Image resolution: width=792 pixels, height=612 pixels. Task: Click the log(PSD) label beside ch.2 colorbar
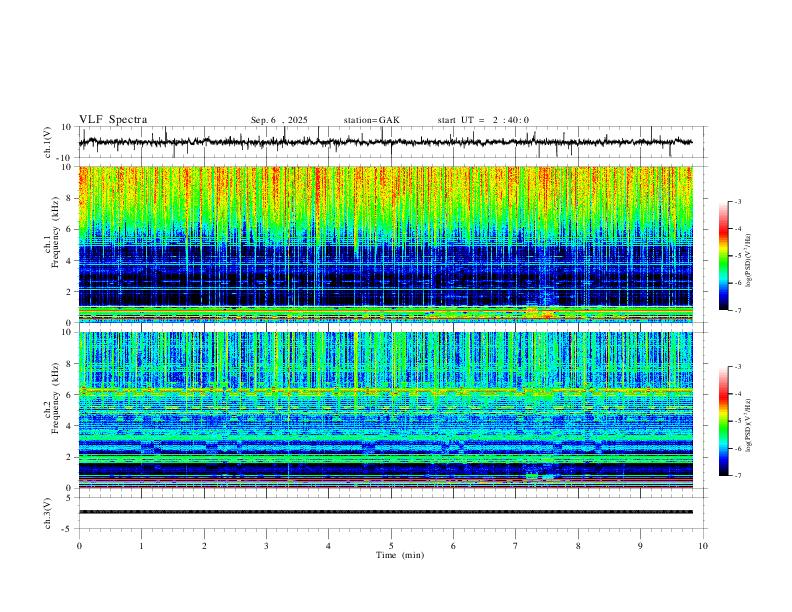click(748, 426)
